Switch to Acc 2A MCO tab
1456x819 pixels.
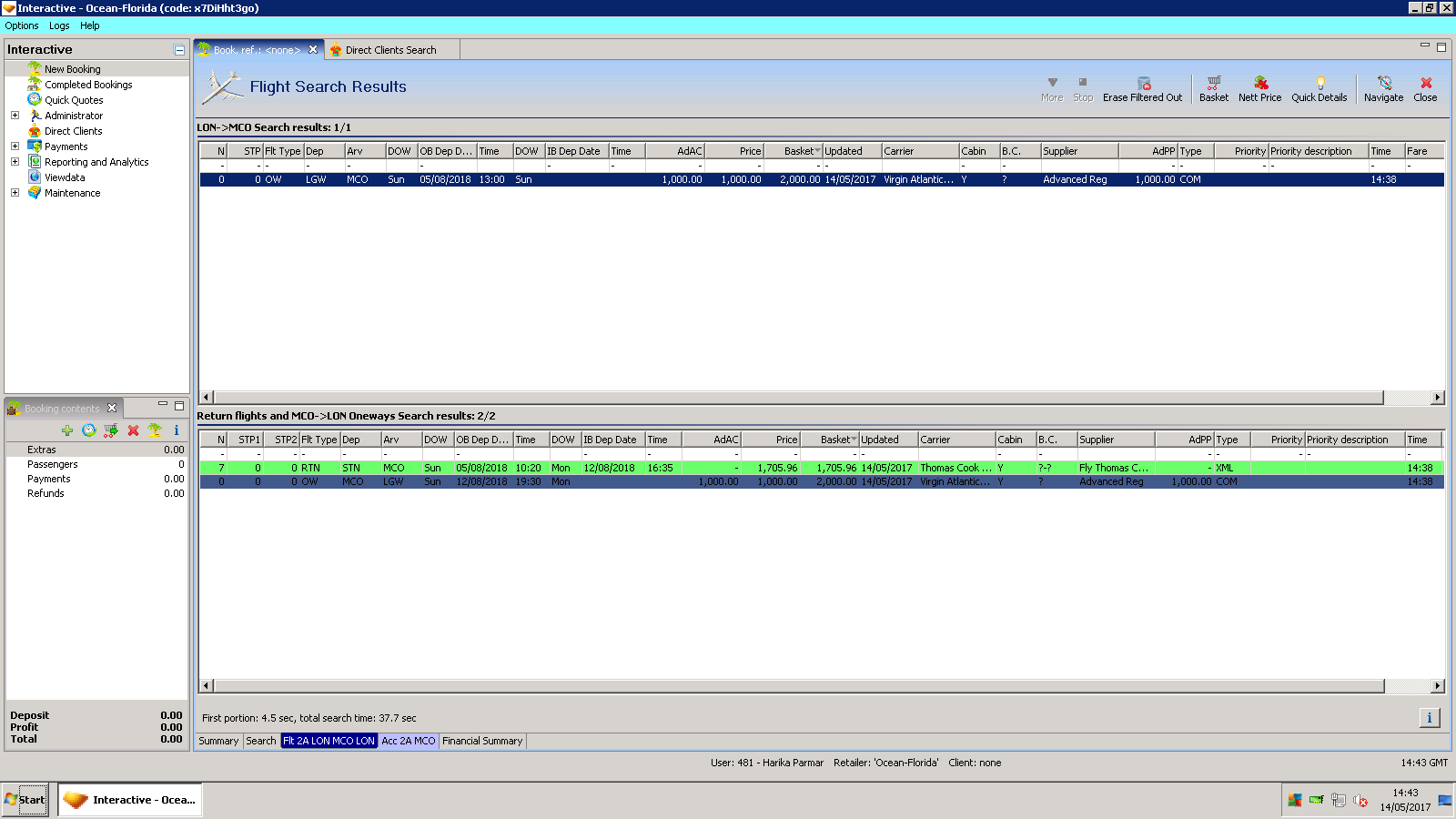tap(409, 741)
